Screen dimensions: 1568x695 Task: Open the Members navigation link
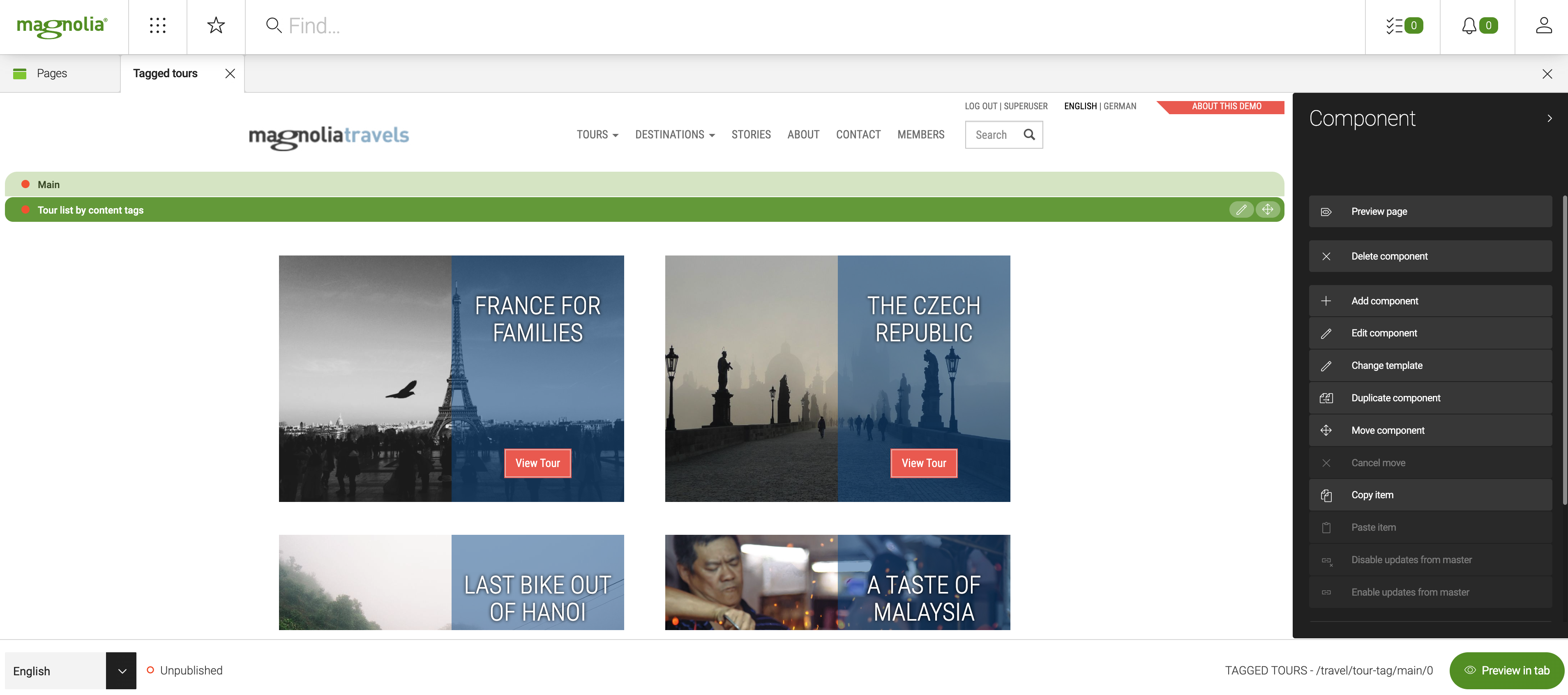click(920, 134)
